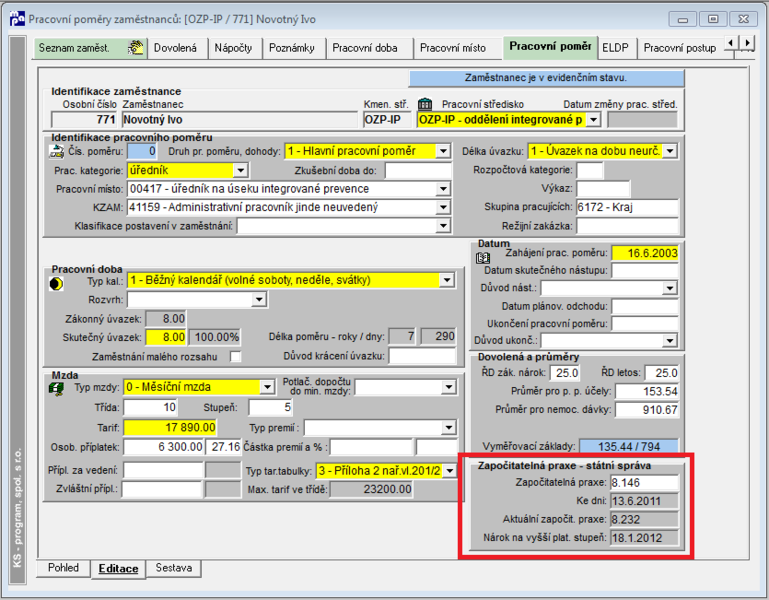Click the Datum skutečného nástupu field
769x600 pixels.
pyautogui.click(x=645, y=270)
